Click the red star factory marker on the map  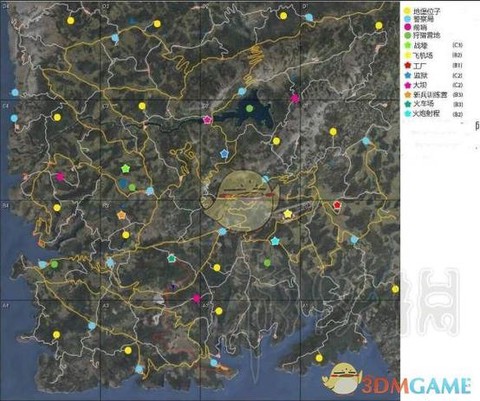pyautogui.click(x=337, y=205)
